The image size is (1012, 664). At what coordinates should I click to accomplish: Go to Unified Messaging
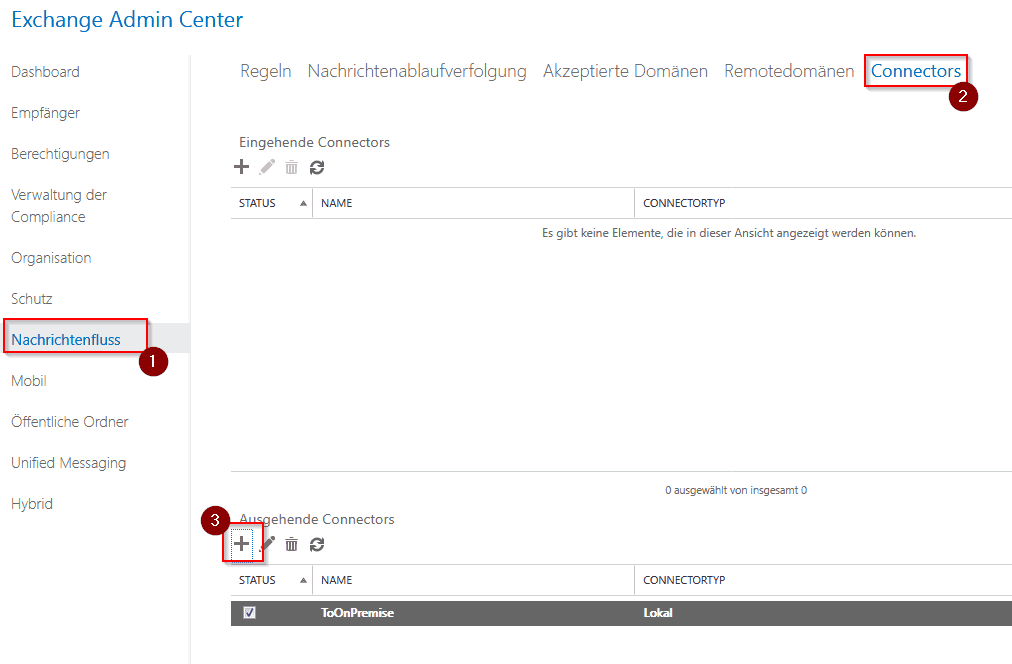68,463
